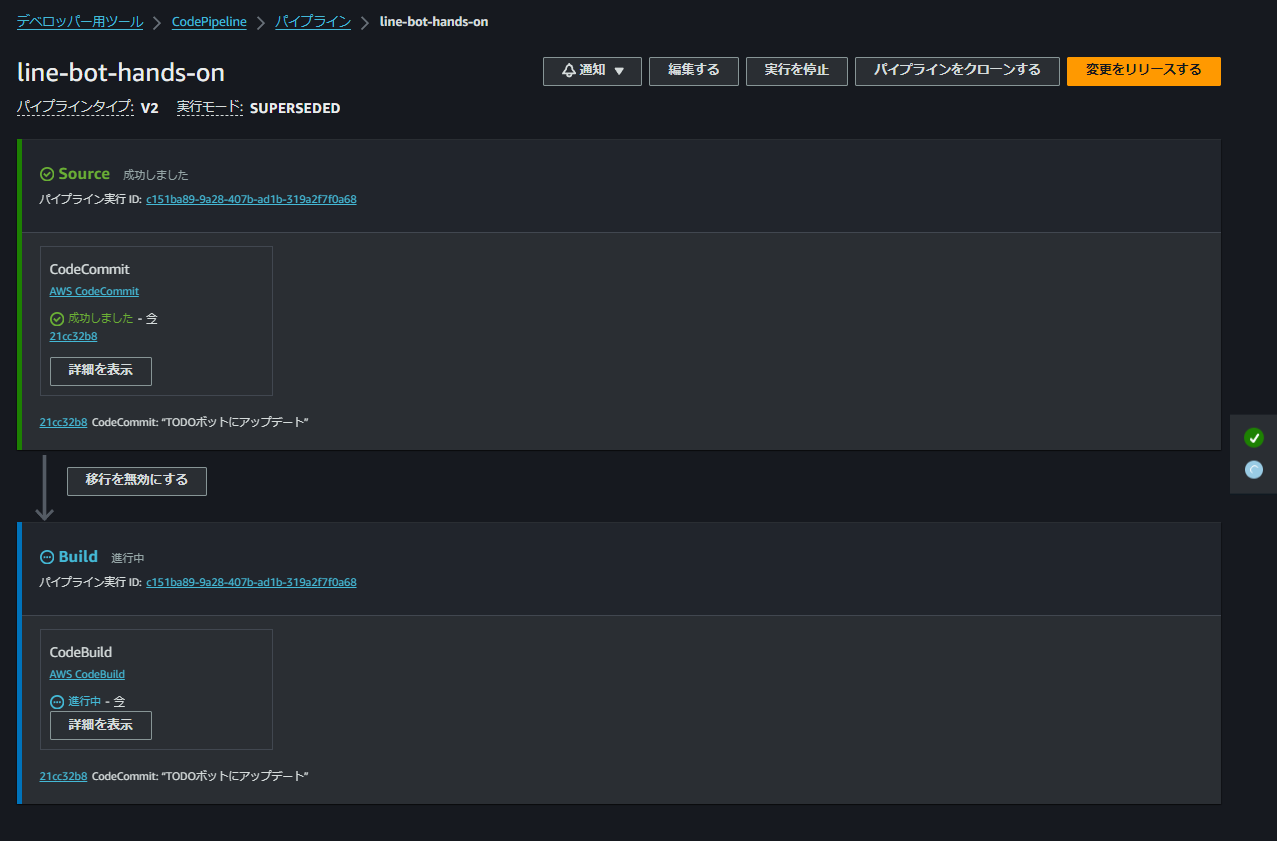Click 詳細を表示 in the CodeCommit card
This screenshot has width=1277, height=841.
100,371
